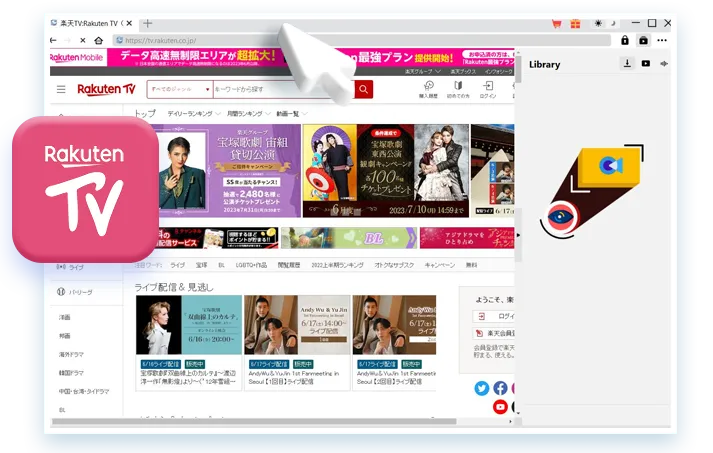The image size is (713, 453).
Task: Open the YouTube social icon
Action: (500, 407)
